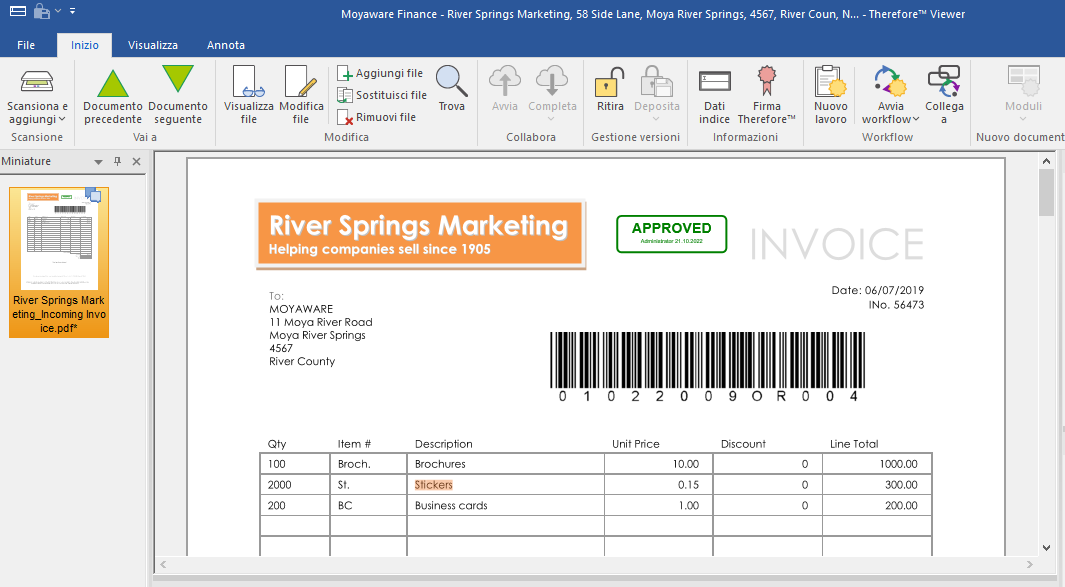
Task: Click the lock icon in the quick access toolbar
Action: pos(42,11)
